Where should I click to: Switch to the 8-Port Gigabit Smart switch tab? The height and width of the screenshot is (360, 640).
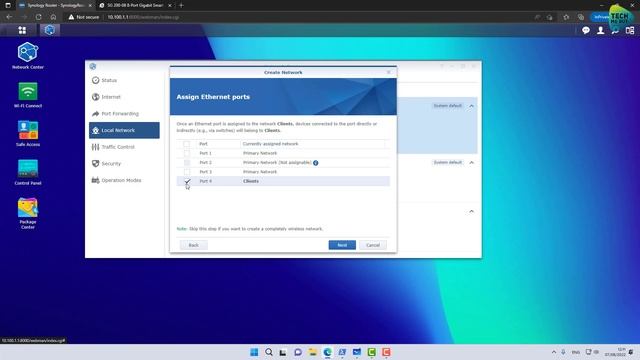coord(135,5)
